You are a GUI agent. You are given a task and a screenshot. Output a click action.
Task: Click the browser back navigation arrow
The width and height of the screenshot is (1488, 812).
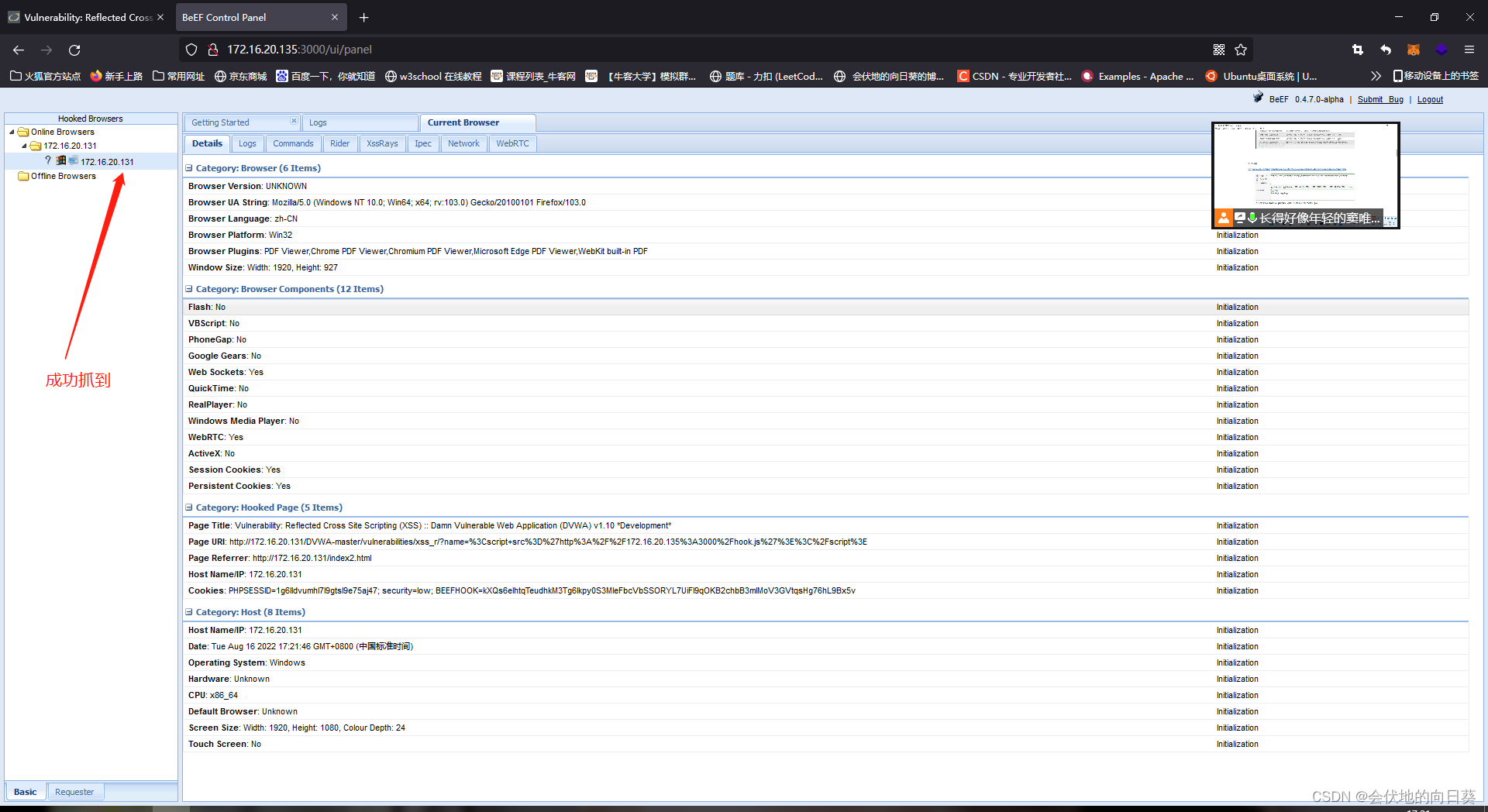tap(18, 50)
